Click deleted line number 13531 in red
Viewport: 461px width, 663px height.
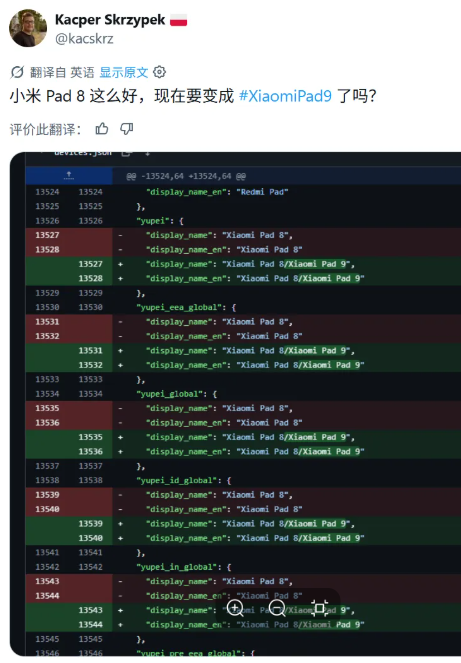47,322
